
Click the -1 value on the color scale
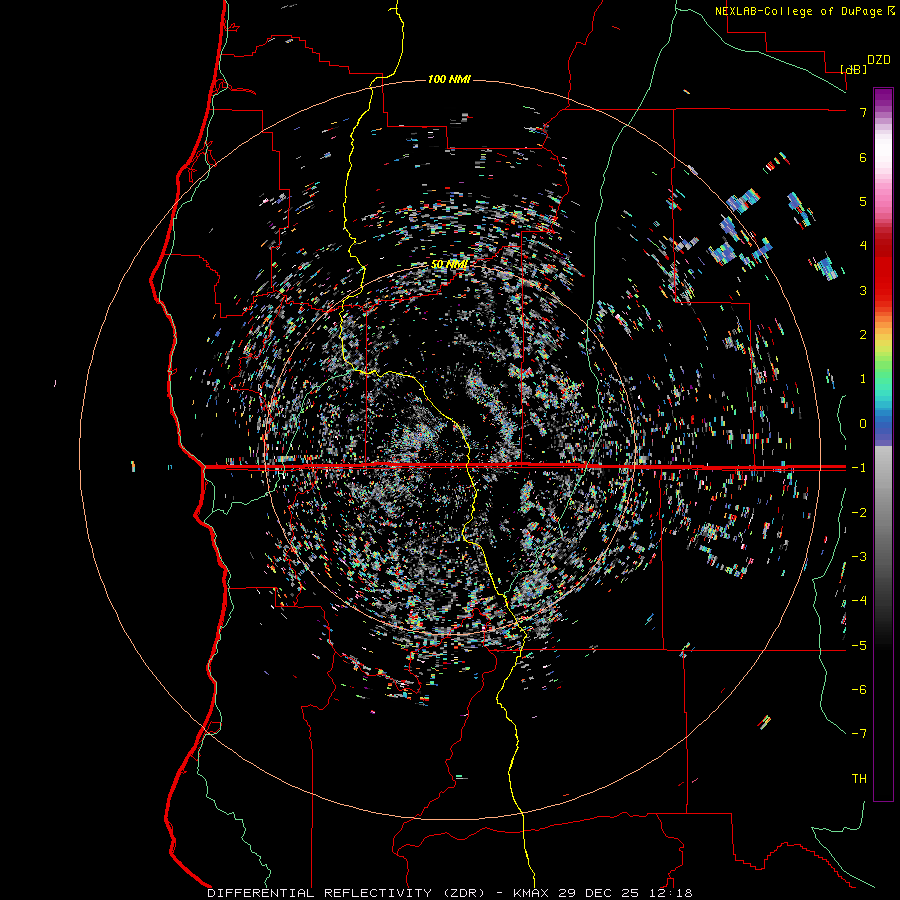pos(859,468)
